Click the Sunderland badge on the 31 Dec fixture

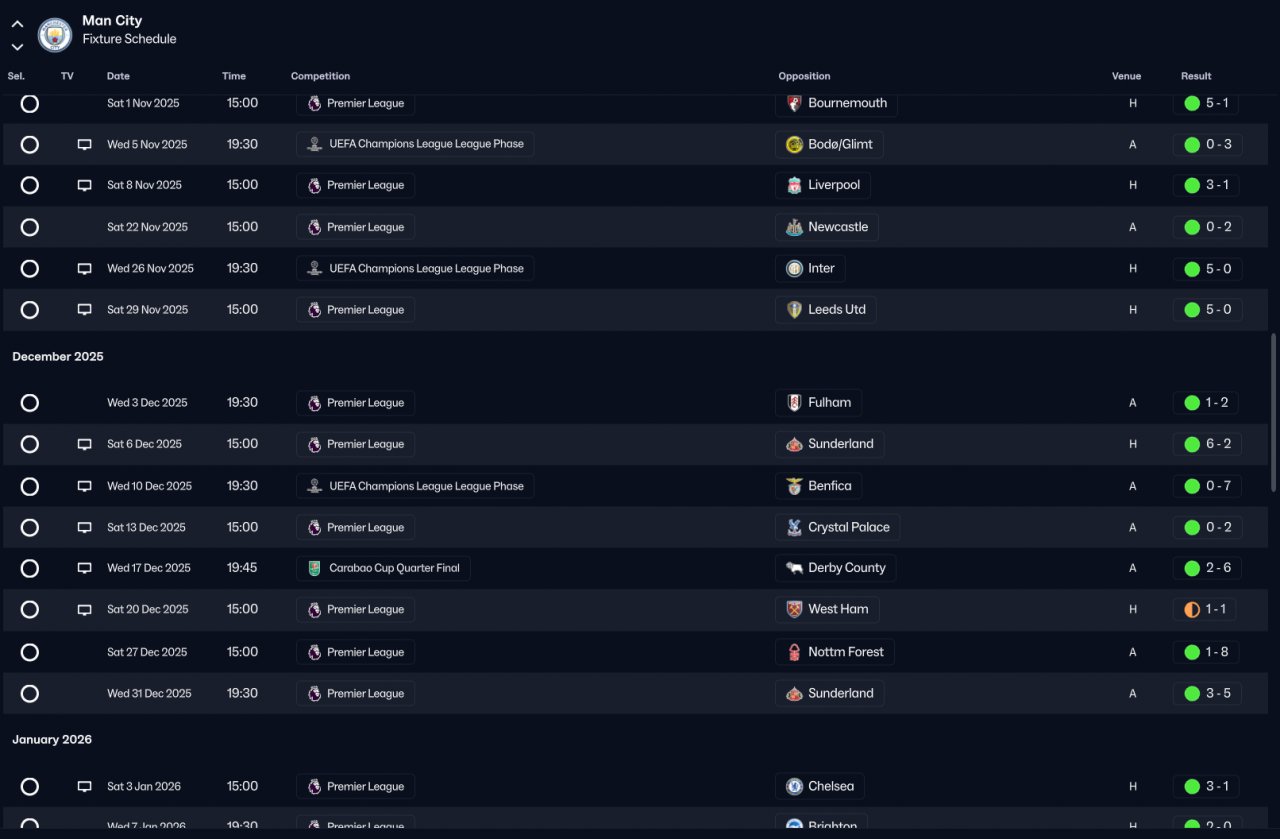click(794, 693)
